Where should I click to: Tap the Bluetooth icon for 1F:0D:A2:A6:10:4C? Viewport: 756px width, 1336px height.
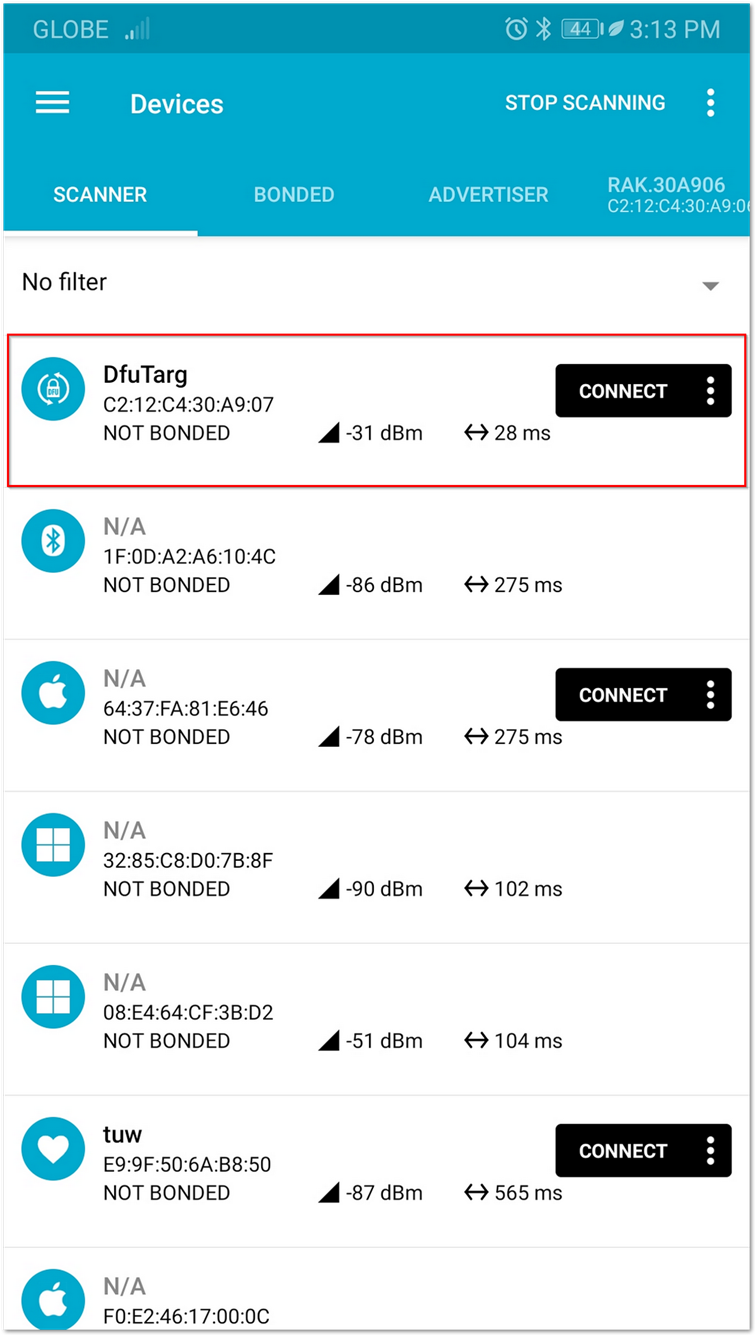(x=54, y=542)
